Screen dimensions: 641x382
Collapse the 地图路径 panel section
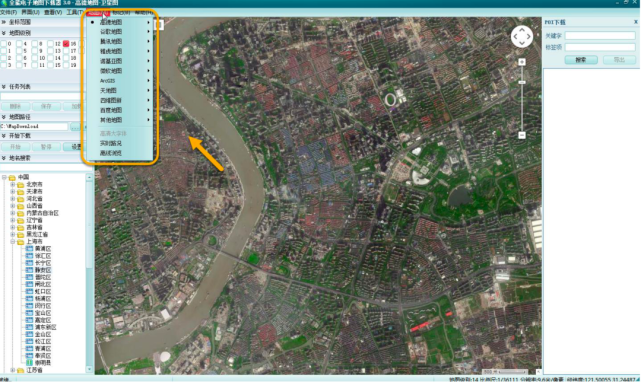point(4,117)
